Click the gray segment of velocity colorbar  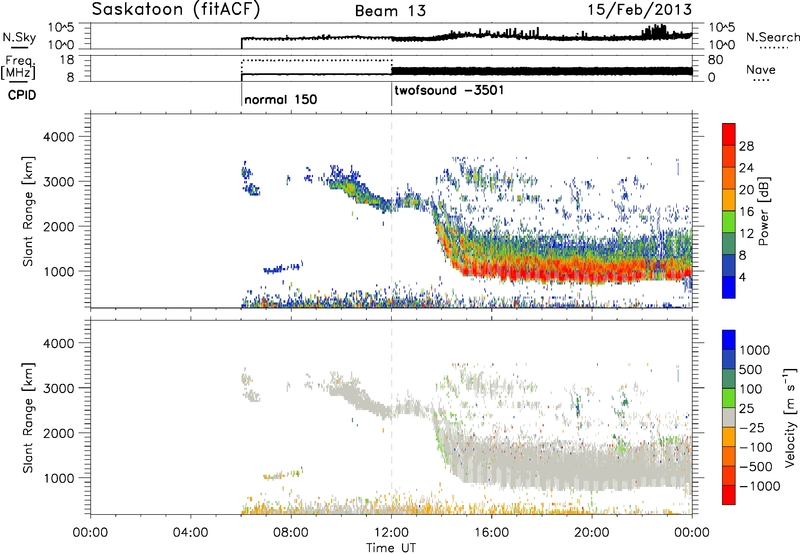click(x=729, y=417)
